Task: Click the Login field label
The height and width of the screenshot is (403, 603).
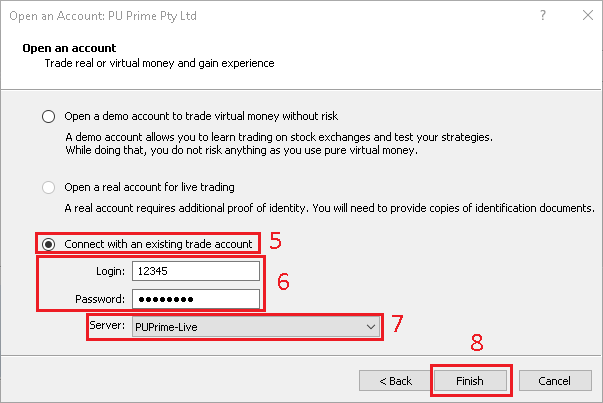Action: 109,270
